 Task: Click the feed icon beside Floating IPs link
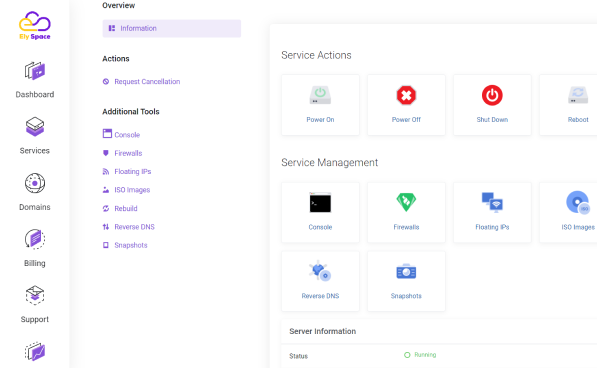point(106,172)
